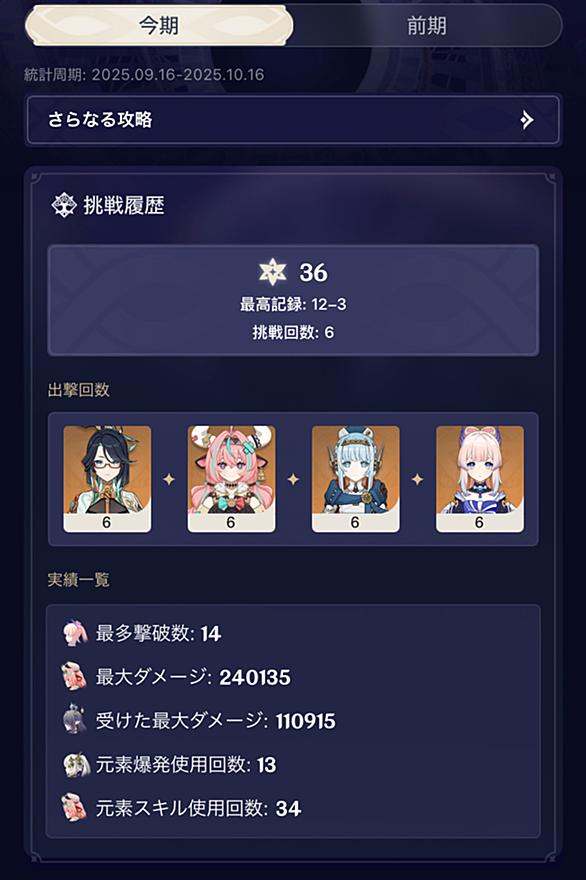The image size is (586, 880).
Task: Select the blue-haired character with hat portrait
Action: 356,479
